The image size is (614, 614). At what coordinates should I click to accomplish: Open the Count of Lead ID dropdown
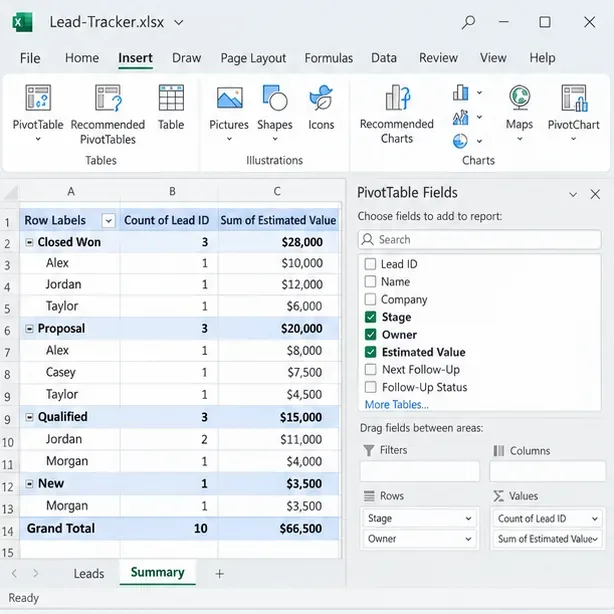point(594,519)
